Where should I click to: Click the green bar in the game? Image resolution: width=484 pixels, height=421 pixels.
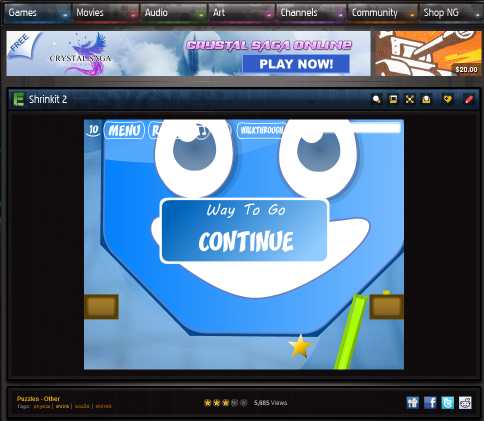(x=351, y=332)
